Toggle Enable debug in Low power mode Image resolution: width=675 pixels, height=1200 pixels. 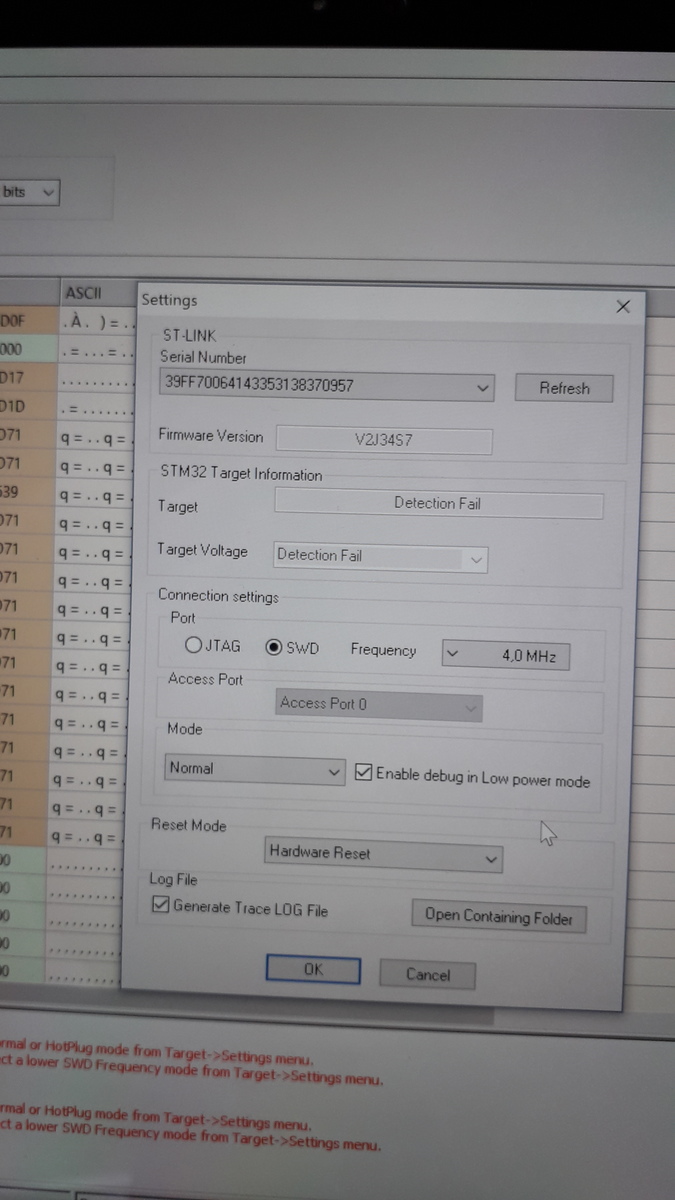pos(364,773)
